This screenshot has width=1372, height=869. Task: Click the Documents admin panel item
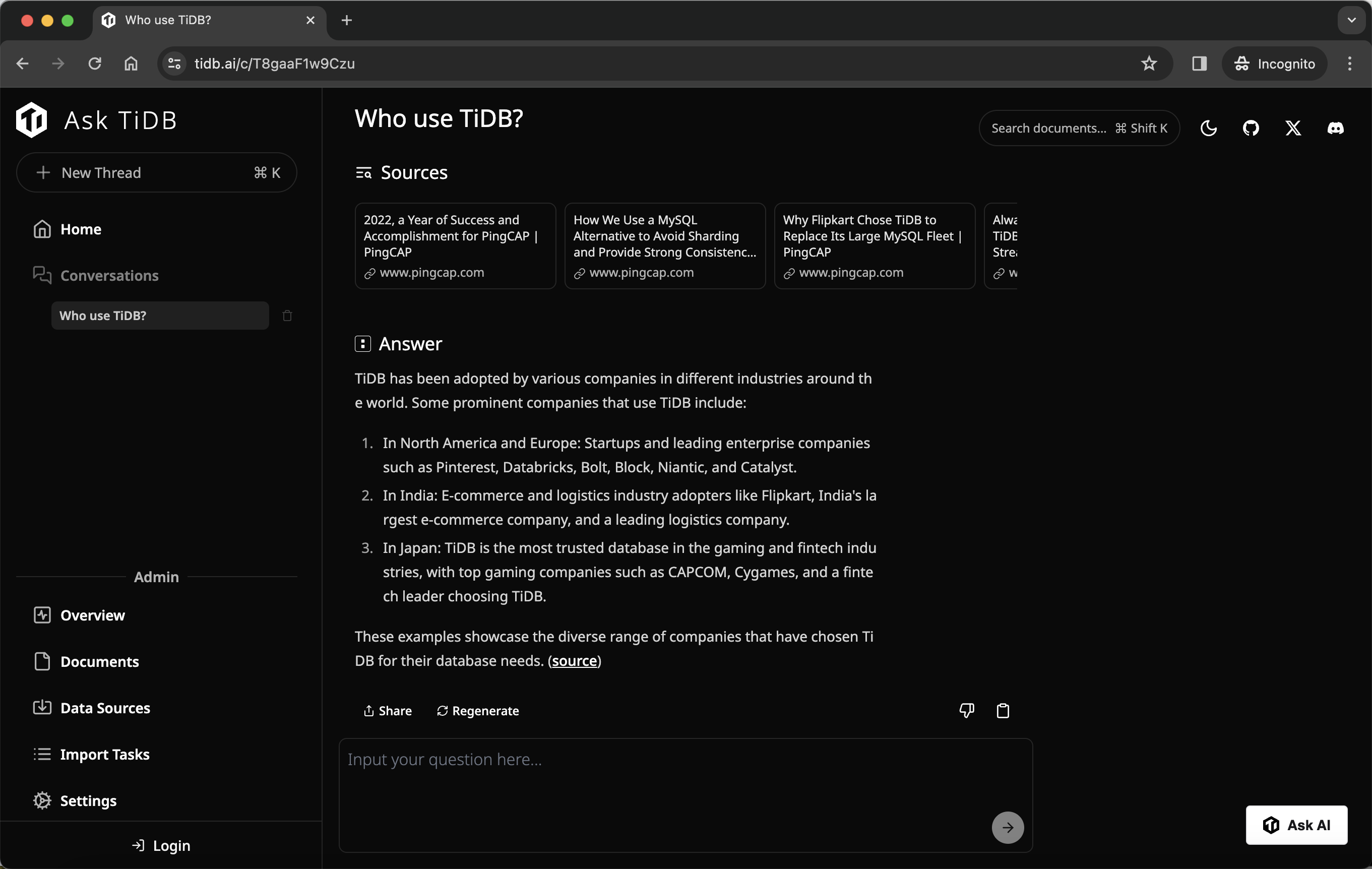coord(100,661)
